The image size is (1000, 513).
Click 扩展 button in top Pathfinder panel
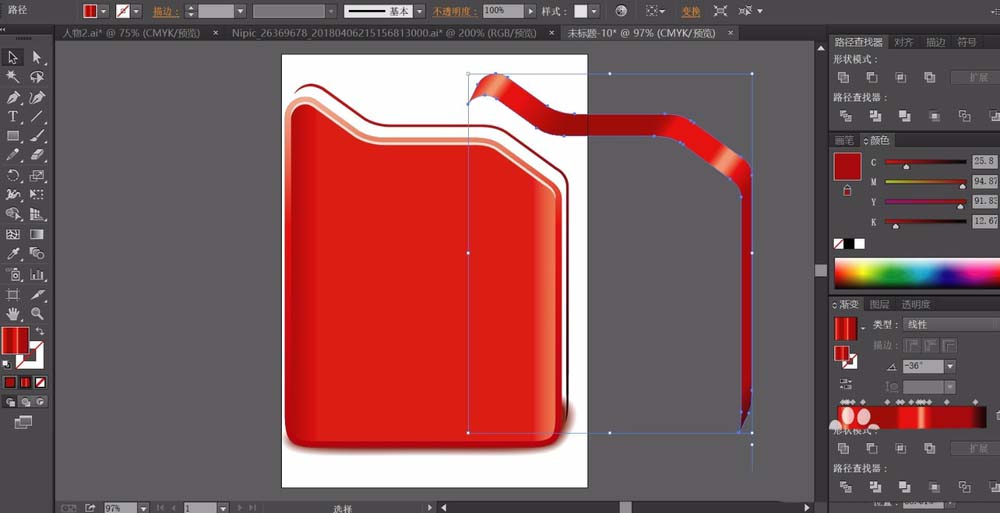tap(974, 77)
